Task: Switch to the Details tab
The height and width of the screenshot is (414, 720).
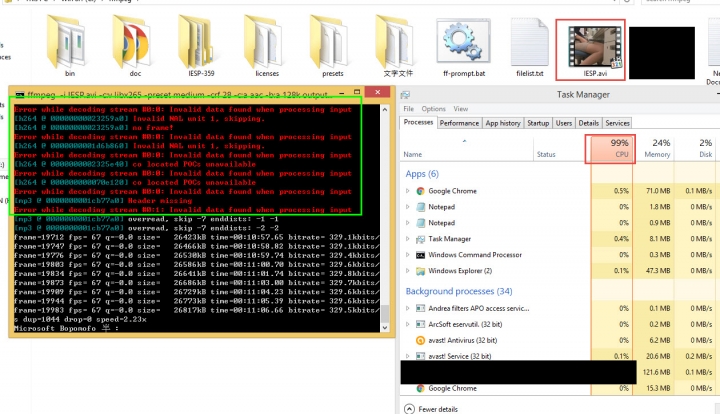Action: 588,123
